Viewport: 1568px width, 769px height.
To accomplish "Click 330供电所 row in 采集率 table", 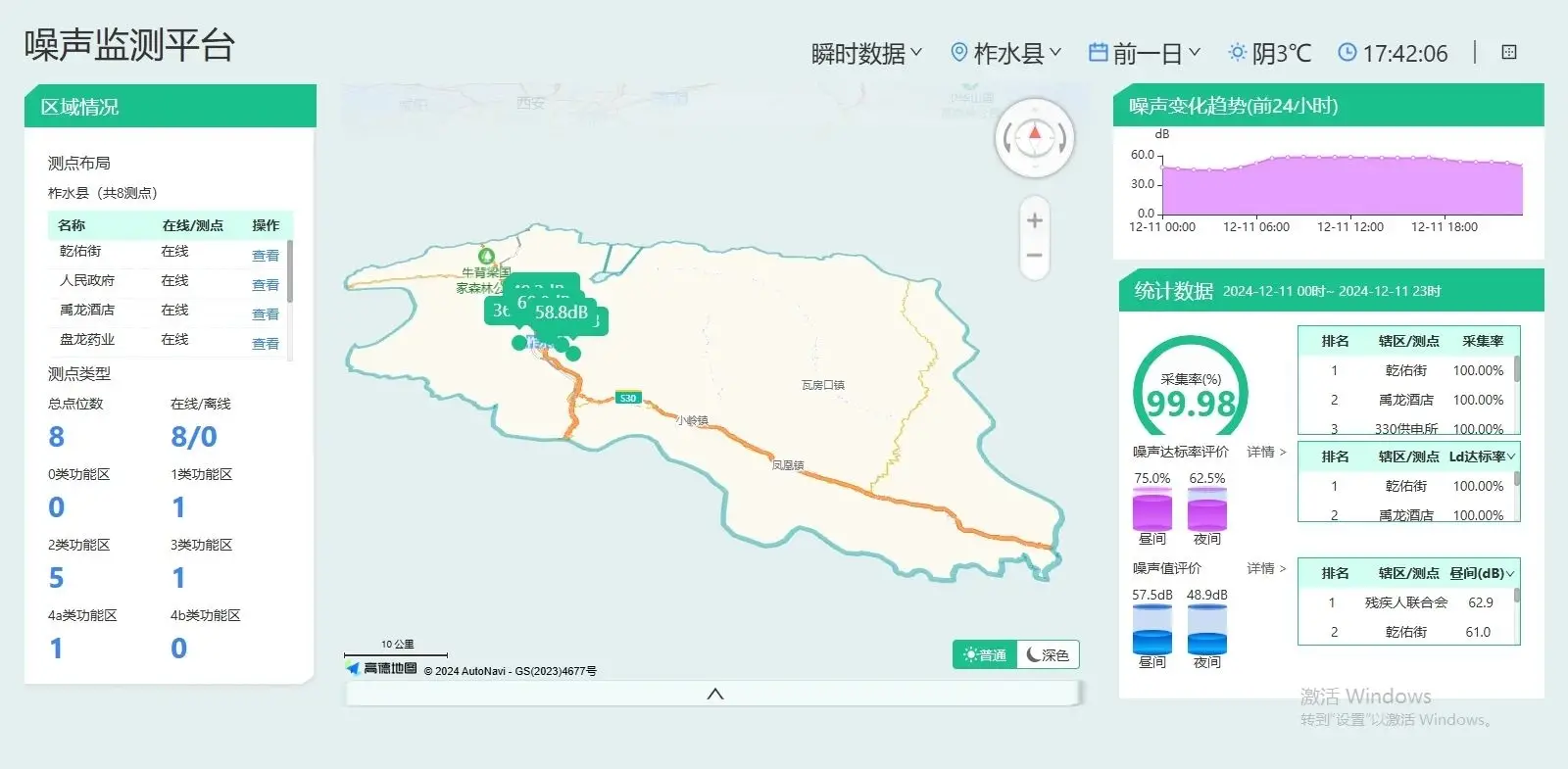I will [1406, 428].
